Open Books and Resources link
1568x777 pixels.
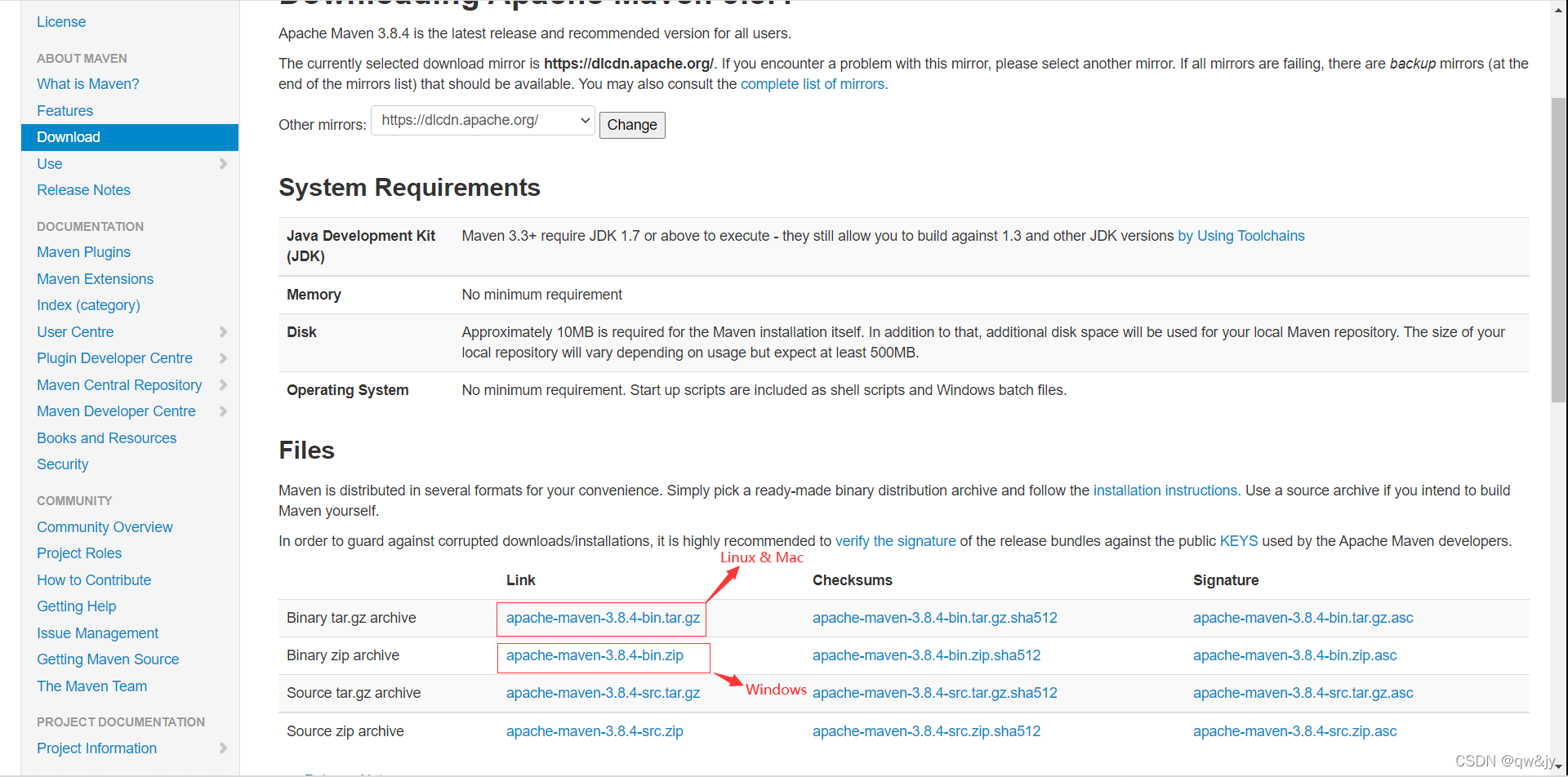(x=106, y=438)
